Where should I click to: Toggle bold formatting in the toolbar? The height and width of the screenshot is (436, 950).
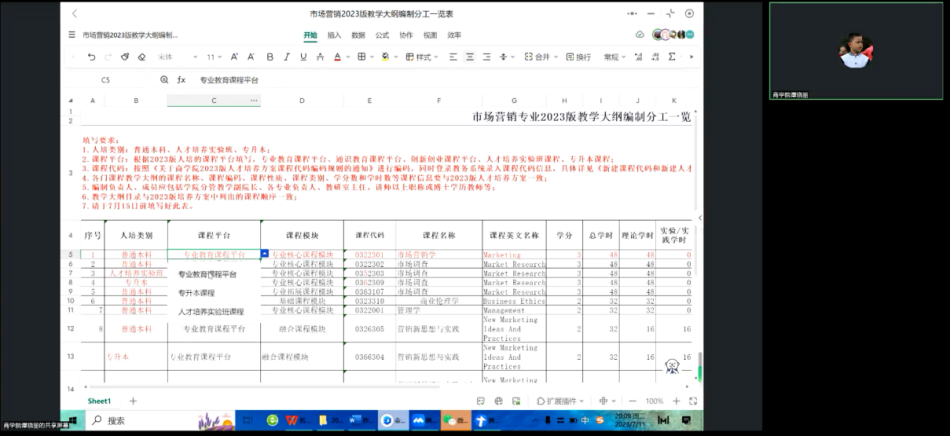[272, 57]
